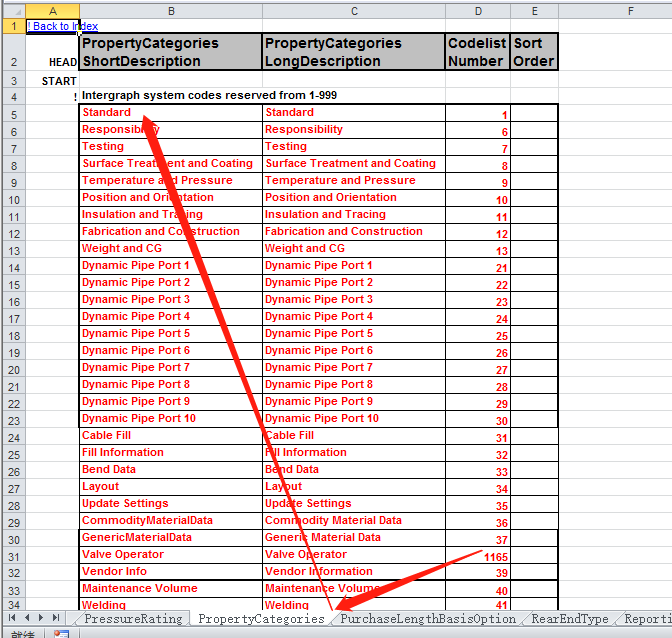Select short description 'GenericMaterialData'
This screenshot has height=638, width=672.
pos(171,537)
